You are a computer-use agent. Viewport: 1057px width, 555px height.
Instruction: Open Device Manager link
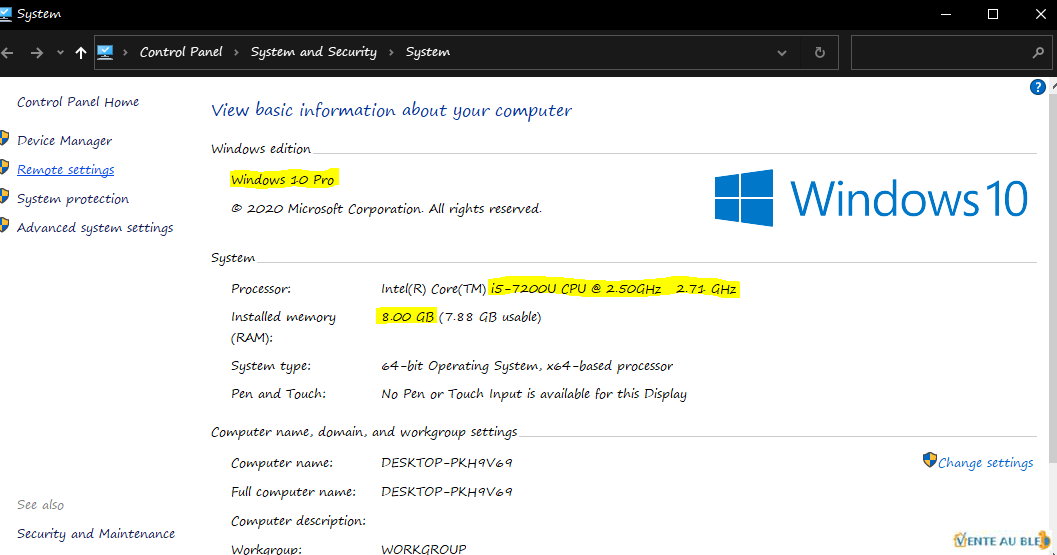click(65, 141)
